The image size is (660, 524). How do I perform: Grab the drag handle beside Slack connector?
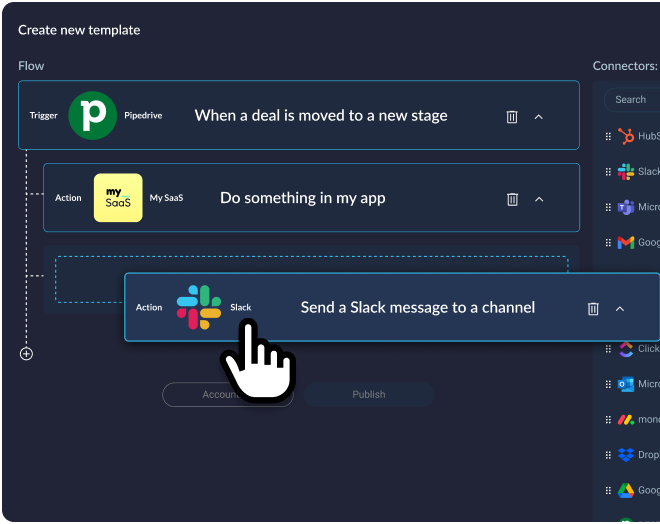pos(608,172)
